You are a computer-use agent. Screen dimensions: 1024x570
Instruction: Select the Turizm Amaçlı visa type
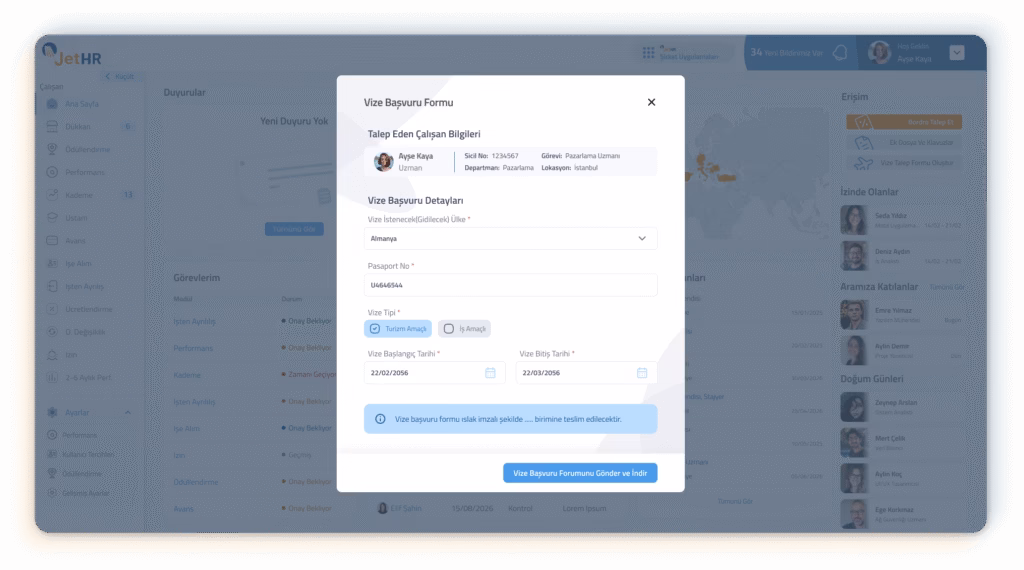[x=398, y=328]
